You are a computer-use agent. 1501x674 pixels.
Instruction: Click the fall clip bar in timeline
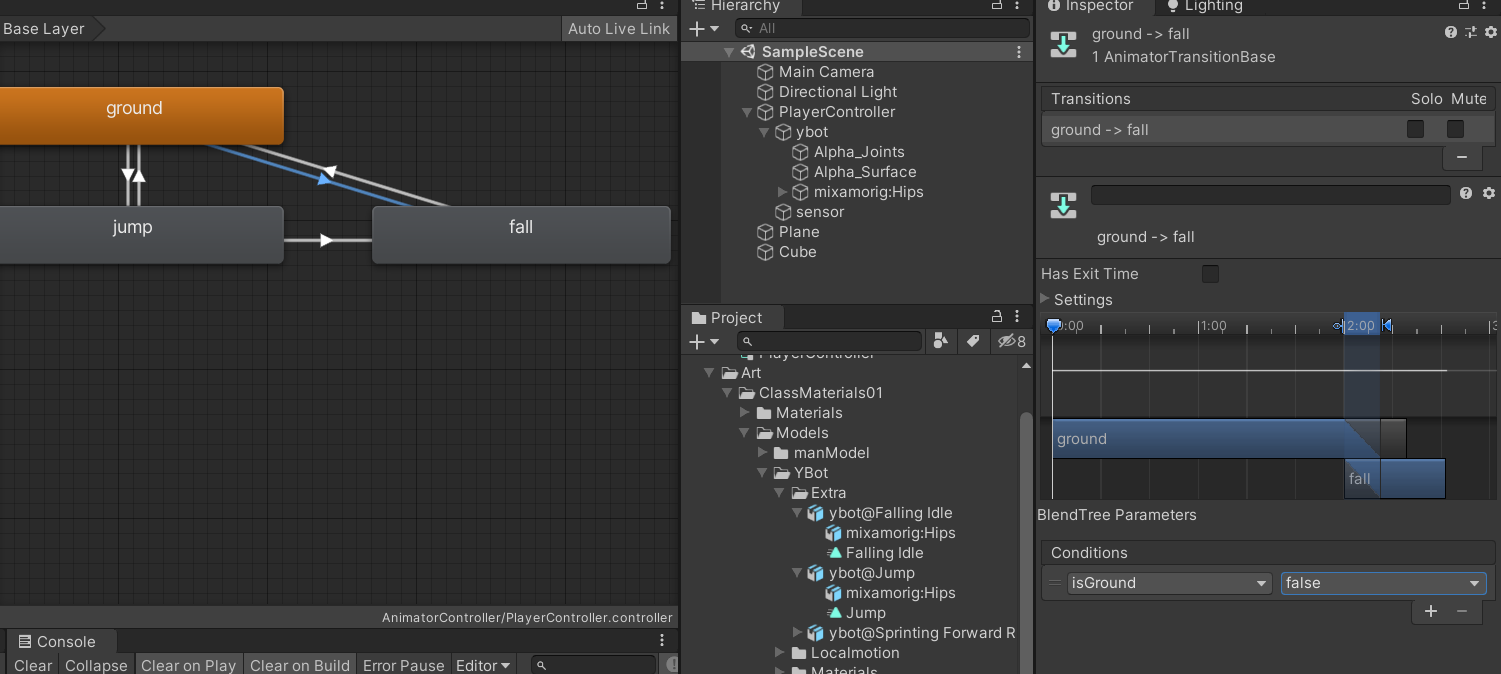(x=1395, y=478)
